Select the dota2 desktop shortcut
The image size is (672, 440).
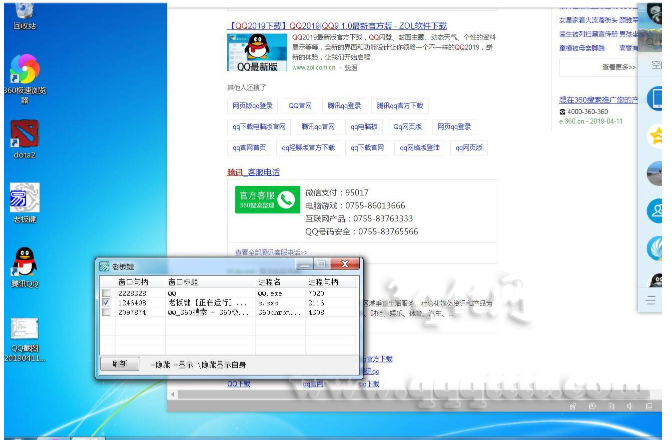pos(24,139)
